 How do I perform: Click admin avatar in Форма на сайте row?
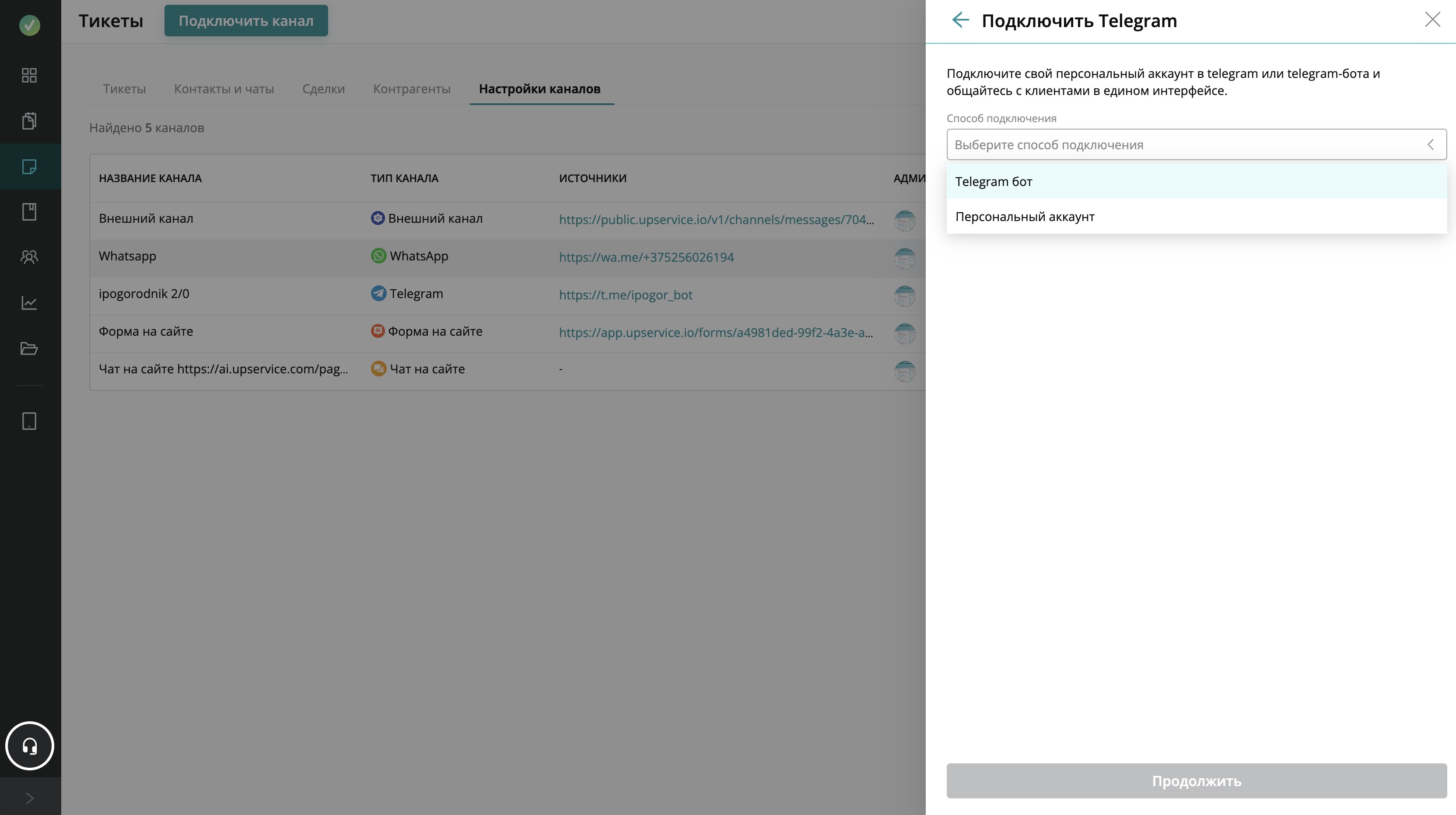pos(905,334)
